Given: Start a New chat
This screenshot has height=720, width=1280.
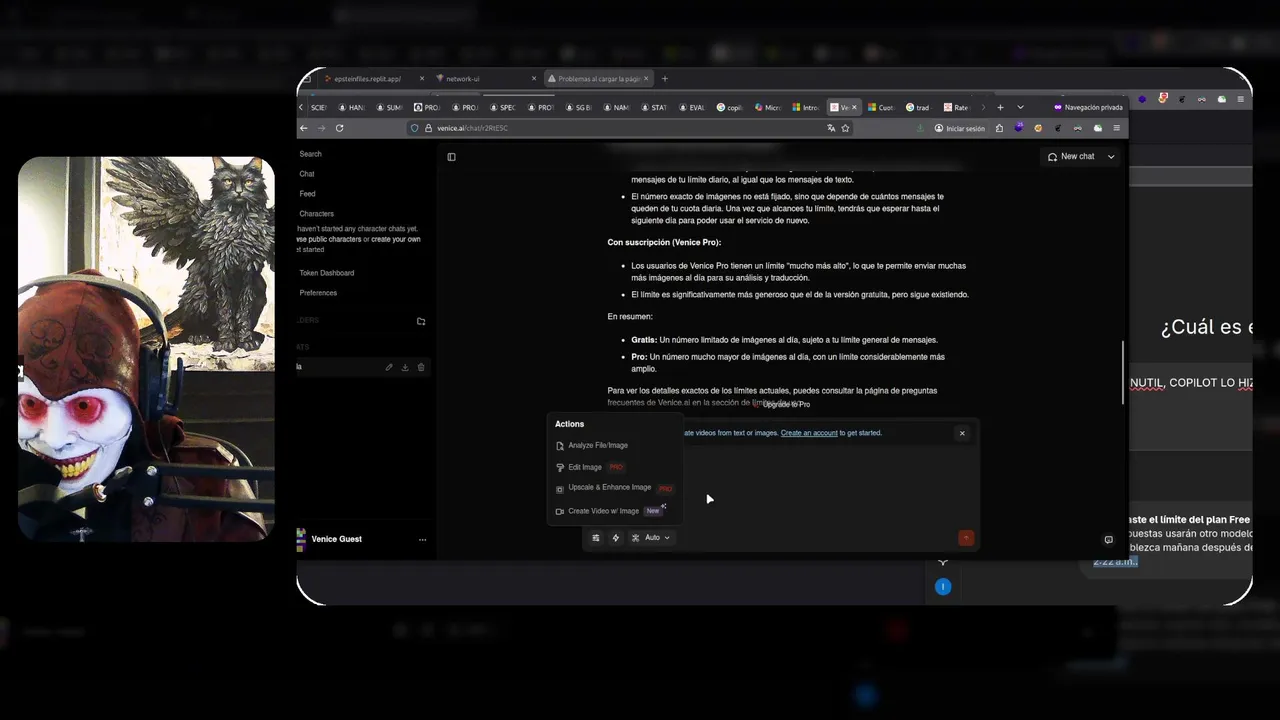Looking at the screenshot, I should (1070, 157).
